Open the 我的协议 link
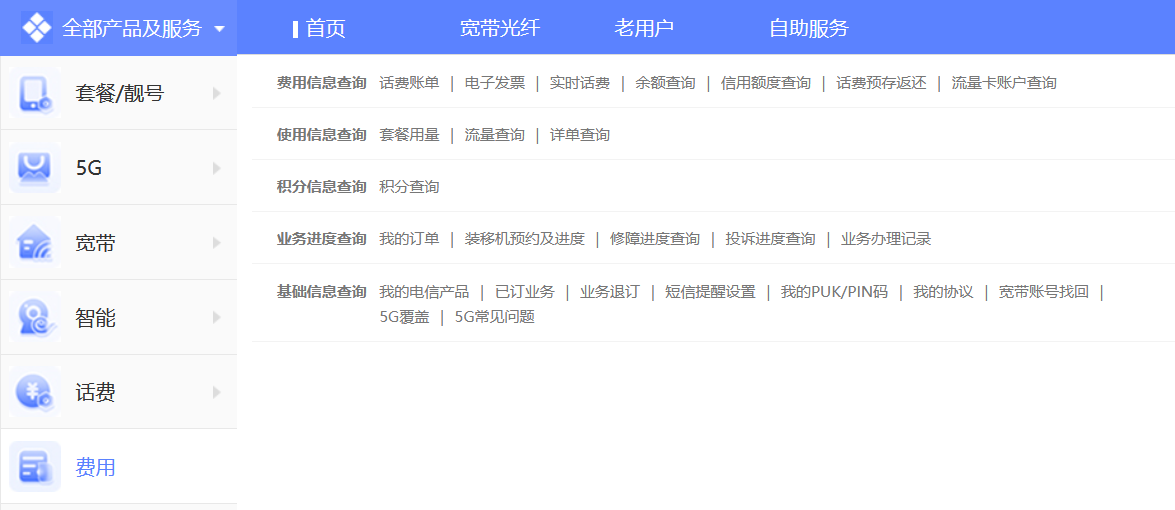This screenshot has height=510, width=1175. point(943,291)
